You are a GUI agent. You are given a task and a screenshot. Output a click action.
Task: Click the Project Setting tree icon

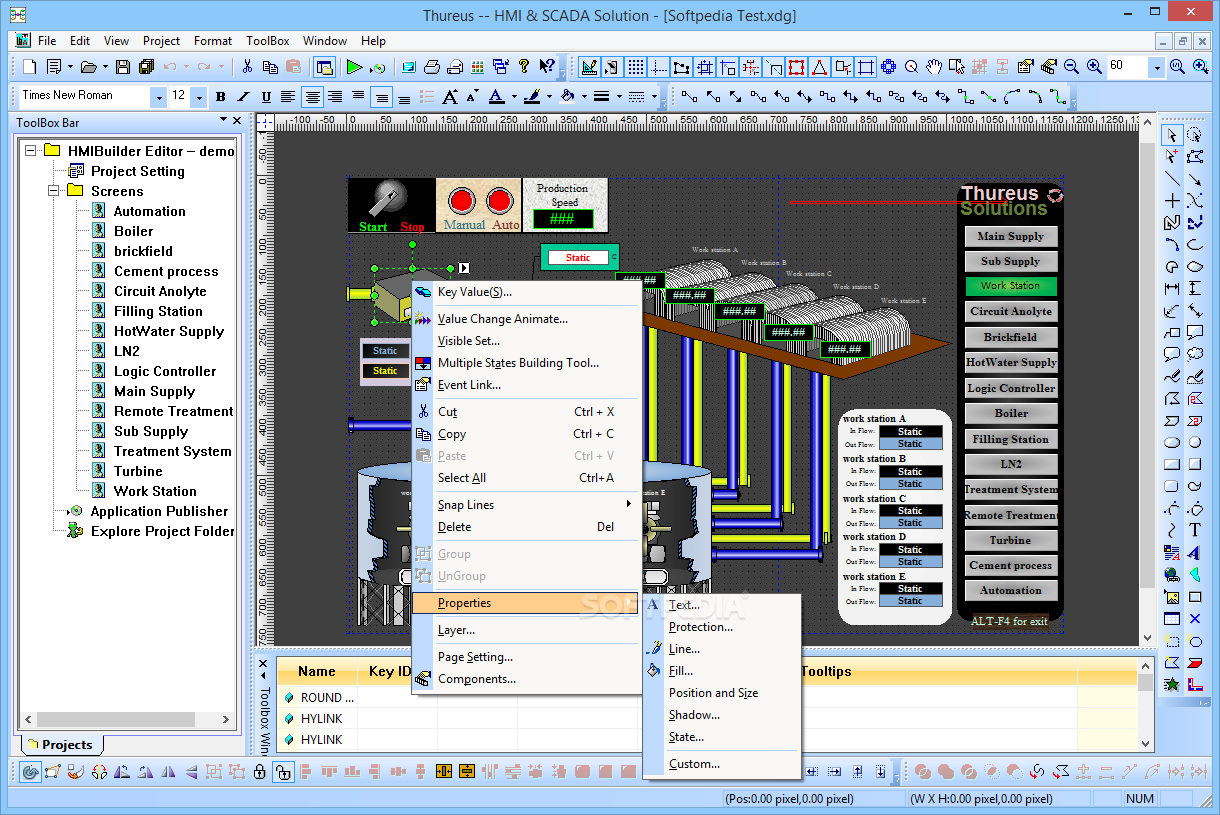click(77, 171)
